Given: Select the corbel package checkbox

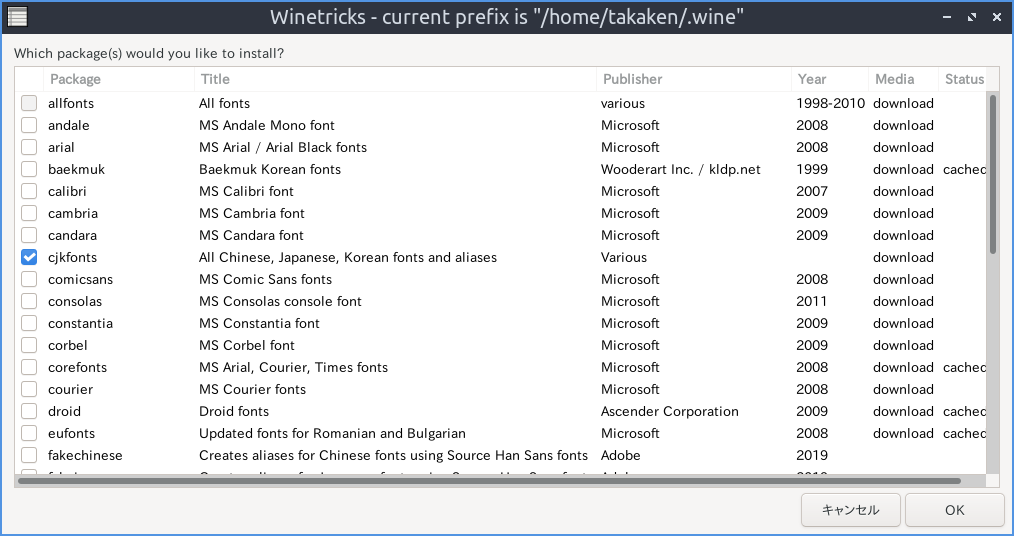Looking at the screenshot, I should tap(29, 345).
